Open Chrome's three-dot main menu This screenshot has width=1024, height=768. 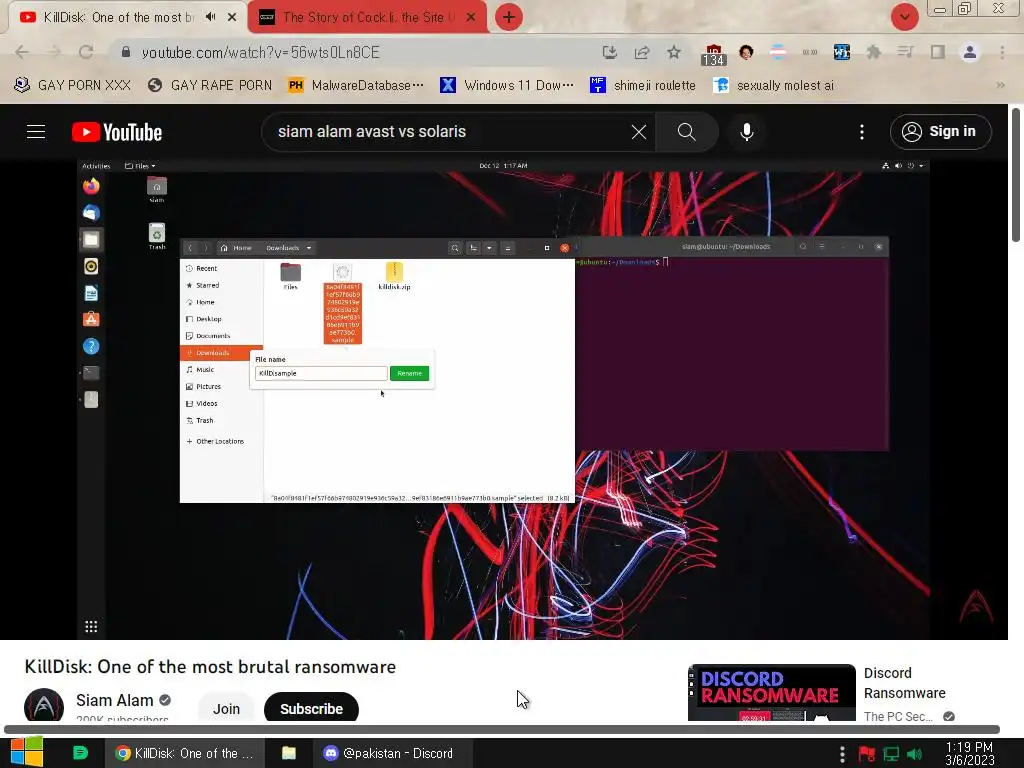click(1002, 52)
